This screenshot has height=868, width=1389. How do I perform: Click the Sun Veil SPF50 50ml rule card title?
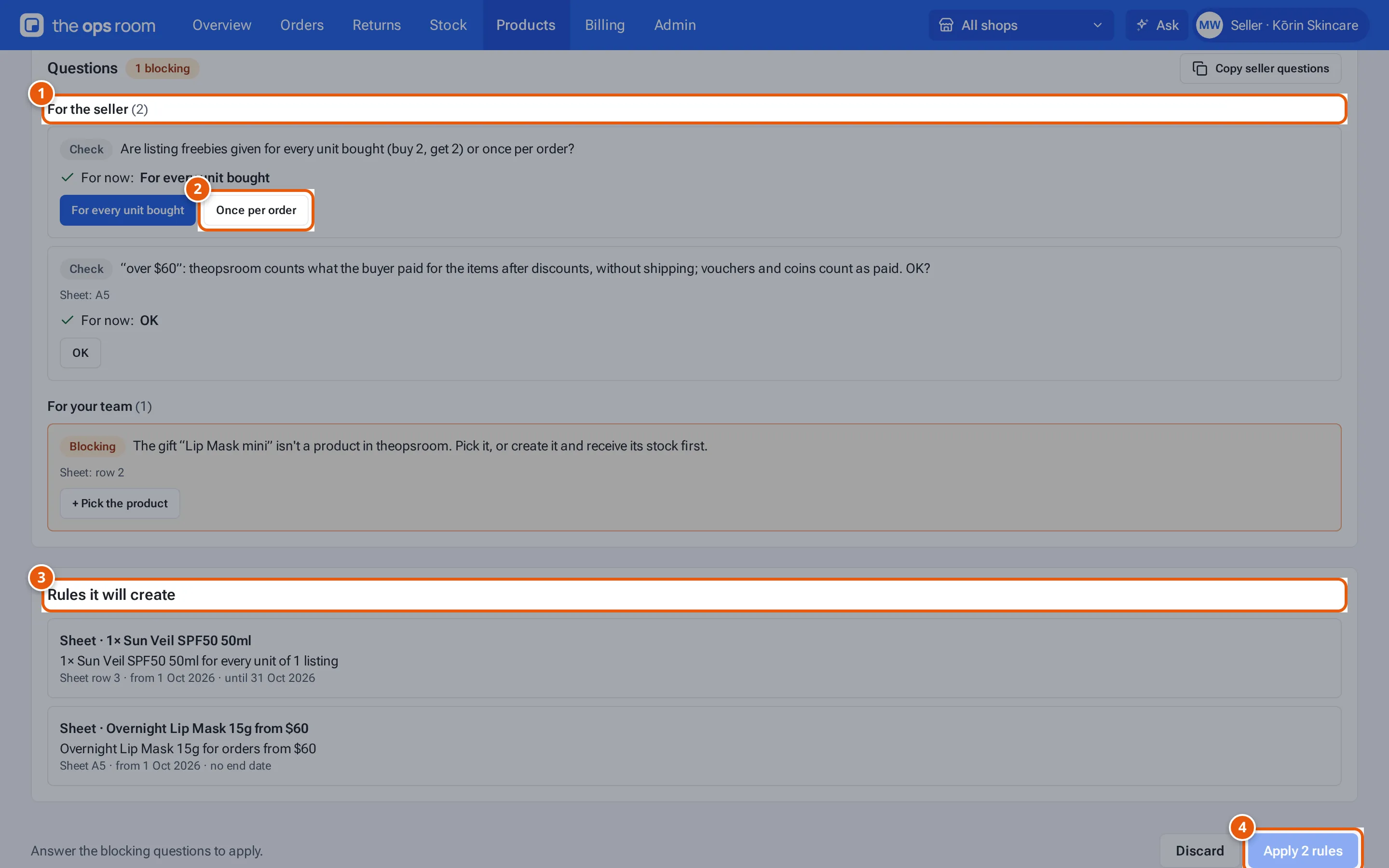click(156, 640)
